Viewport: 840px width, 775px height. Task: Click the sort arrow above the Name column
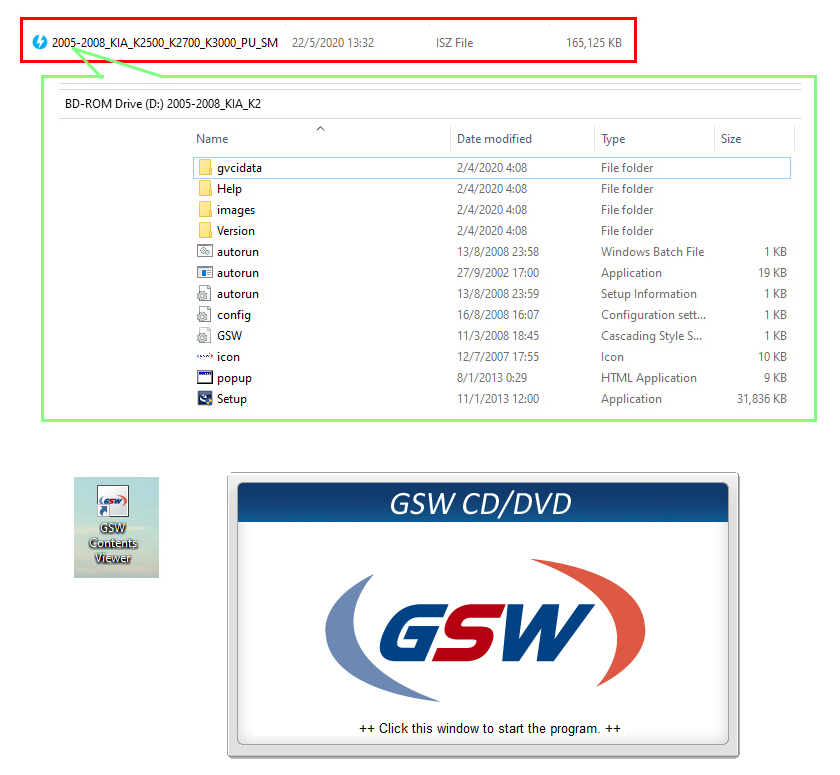point(320,129)
